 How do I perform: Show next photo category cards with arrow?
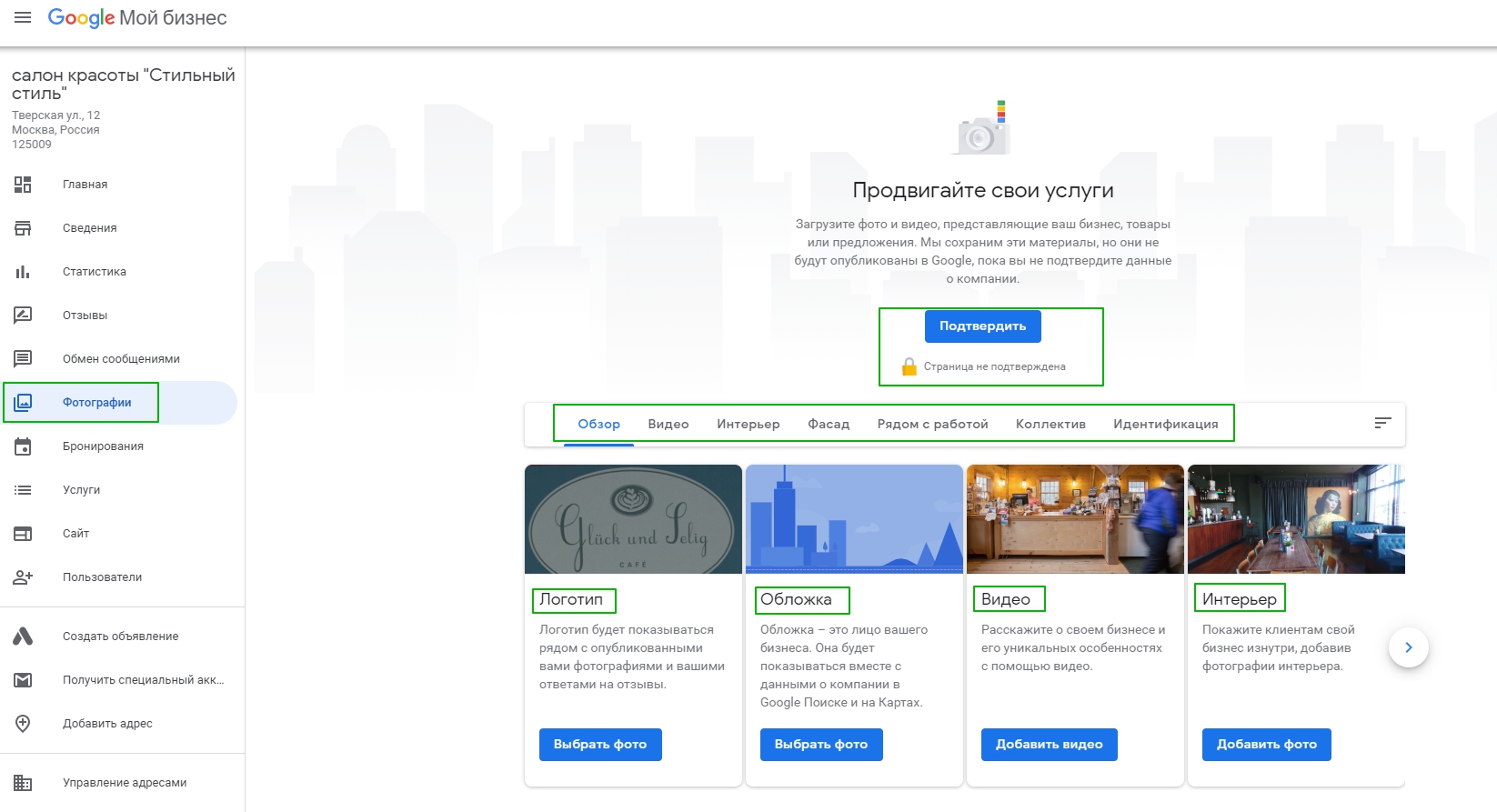[x=1408, y=647]
